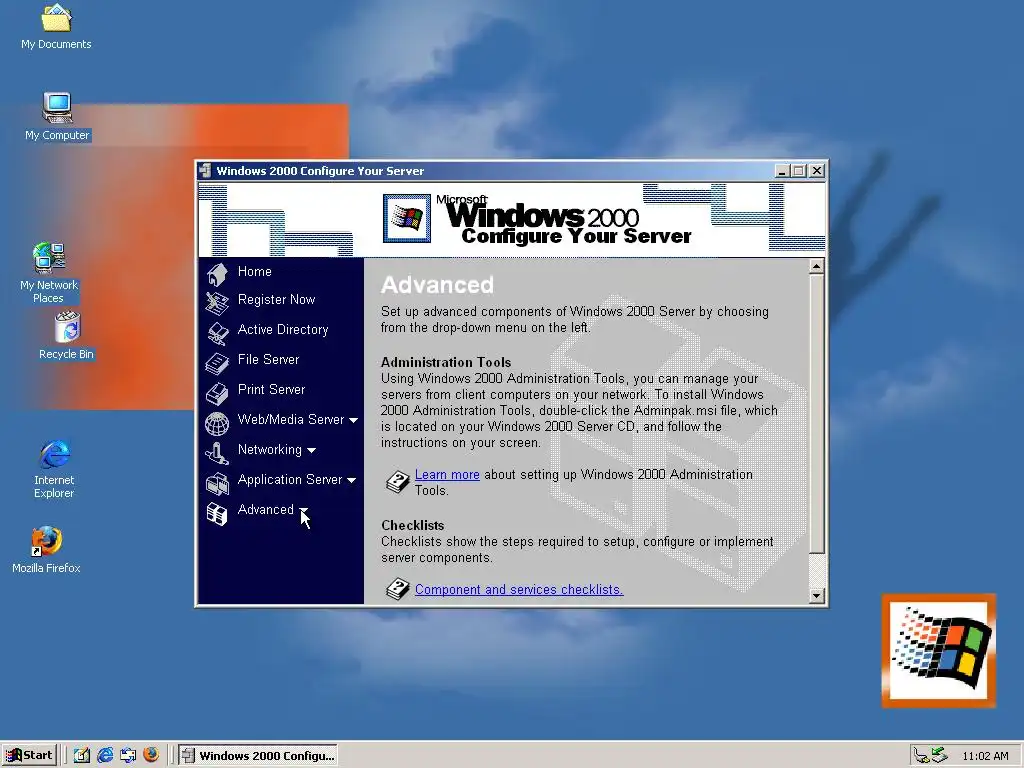1024x768 pixels.
Task: Click the Windows flag logo at desktop corner
Action: [x=938, y=650]
